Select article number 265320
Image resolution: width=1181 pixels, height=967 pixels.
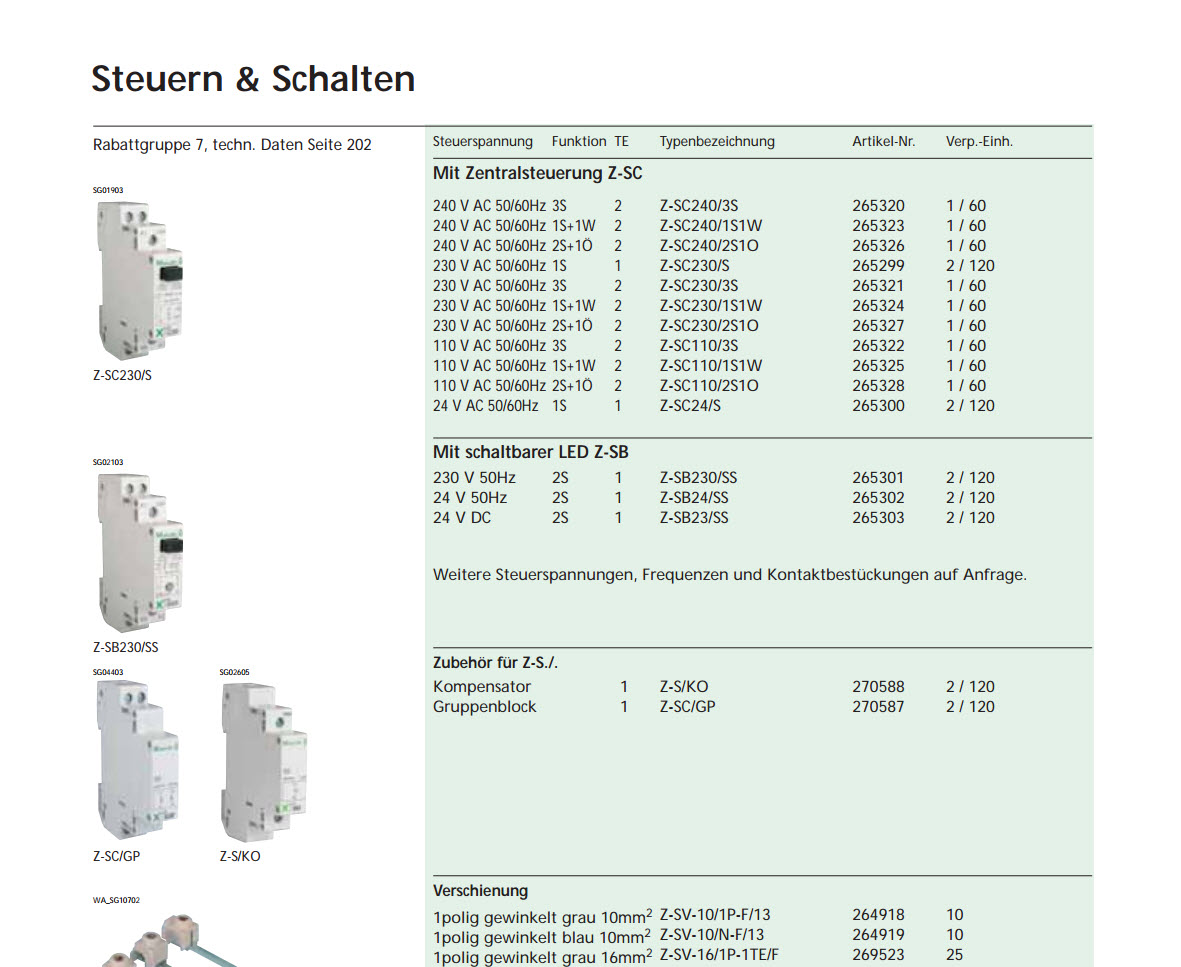tap(878, 206)
